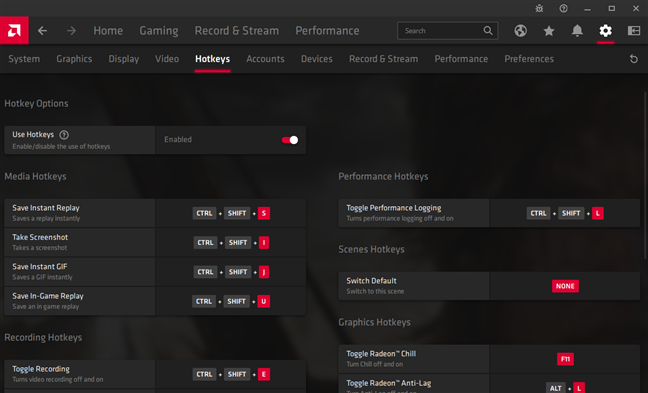This screenshot has height=393, width=648.
Task: Switch to the Accounts tab
Action: click(265, 59)
